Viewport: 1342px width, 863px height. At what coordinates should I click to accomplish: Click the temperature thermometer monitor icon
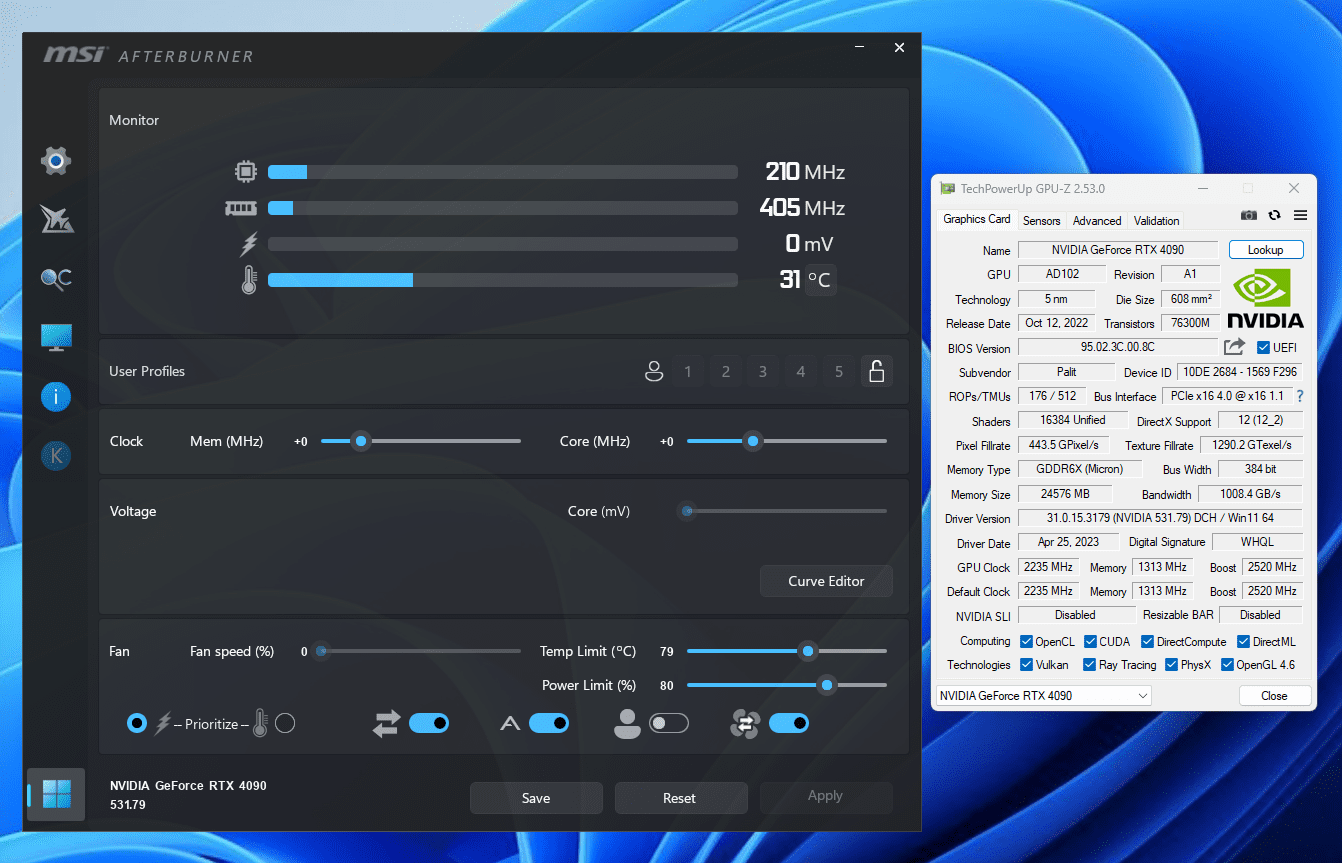pyautogui.click(x=249, y=280)
